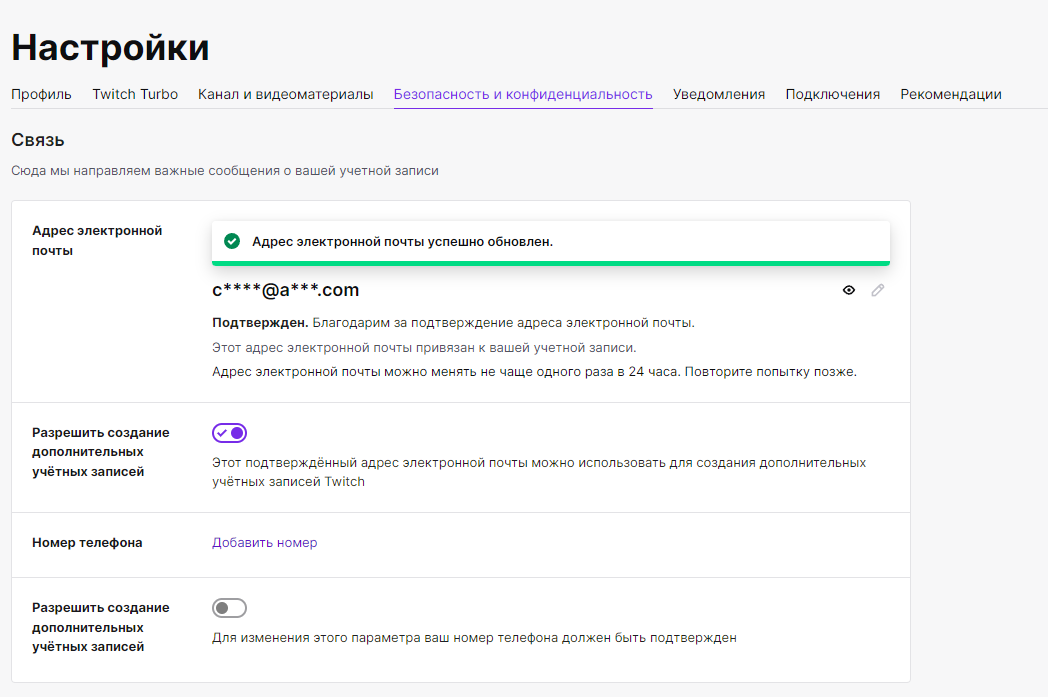Click the pencil icon to edit email
1048x697 pixels.
878,290
